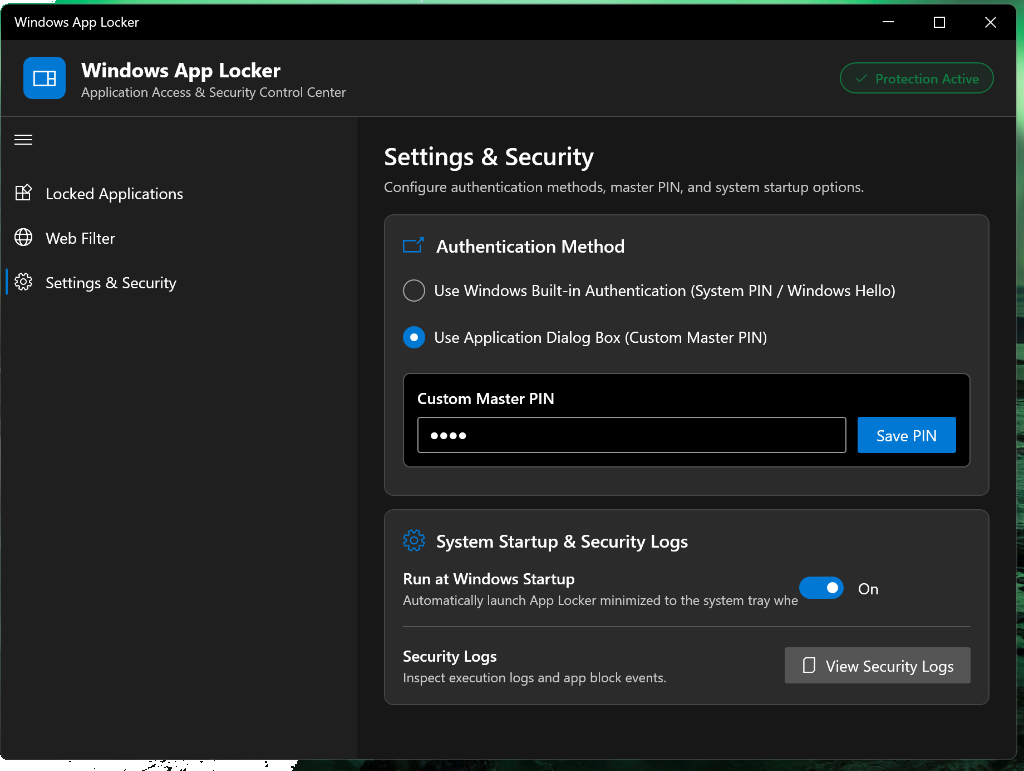
Task: Click 'Application Access & Security Control Center' subtitle
Action: [x=214, y=93]
